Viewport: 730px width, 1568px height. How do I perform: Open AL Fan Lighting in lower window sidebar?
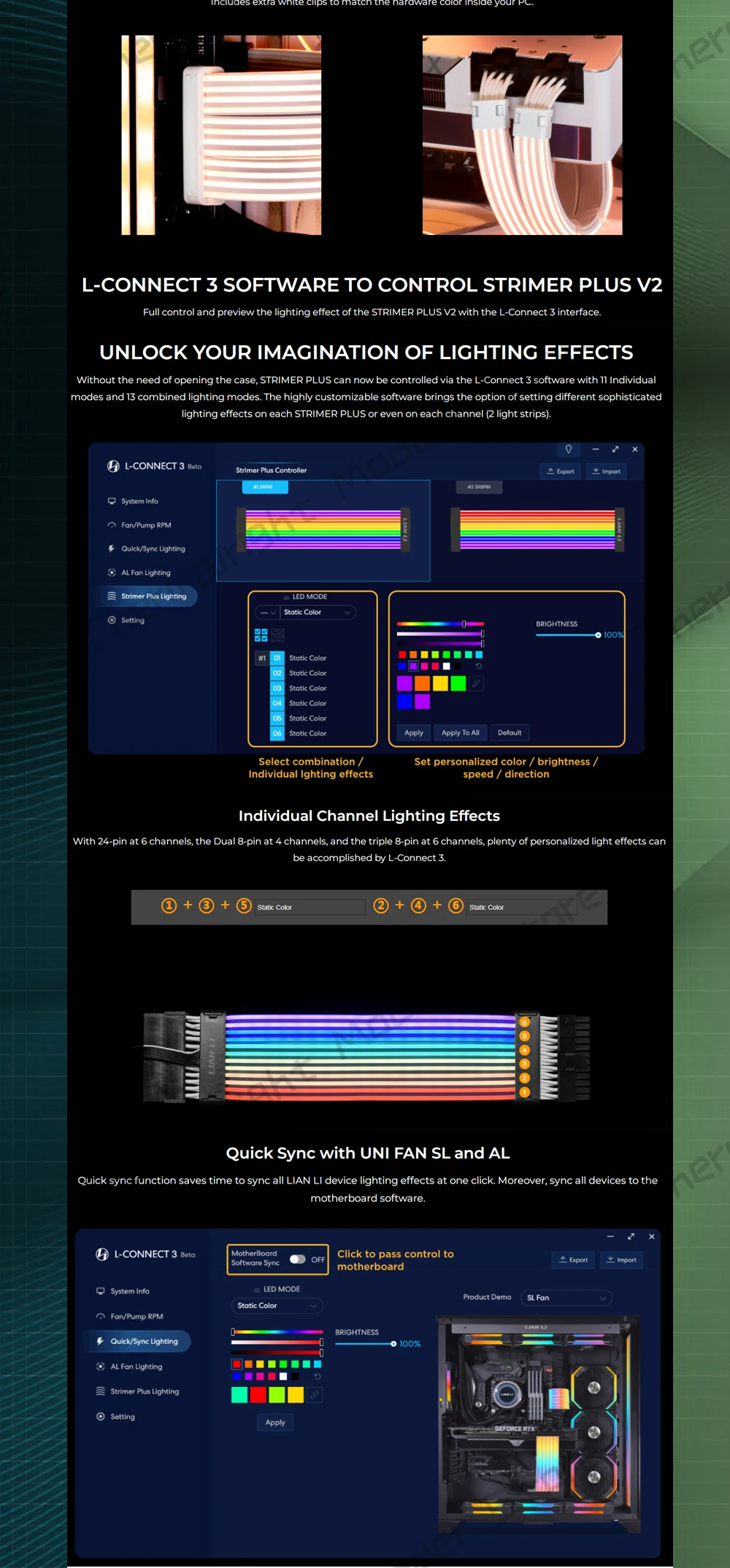coord(129,1367)
